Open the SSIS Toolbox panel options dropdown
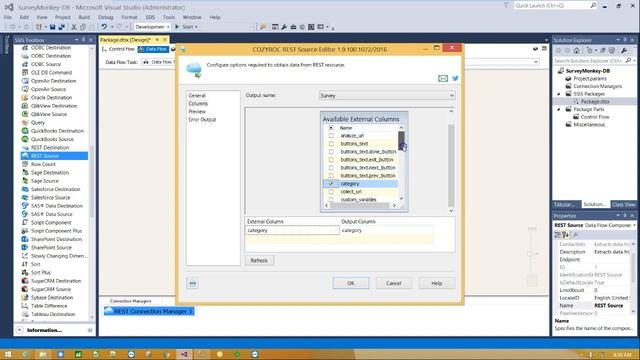 pos(76,40)
